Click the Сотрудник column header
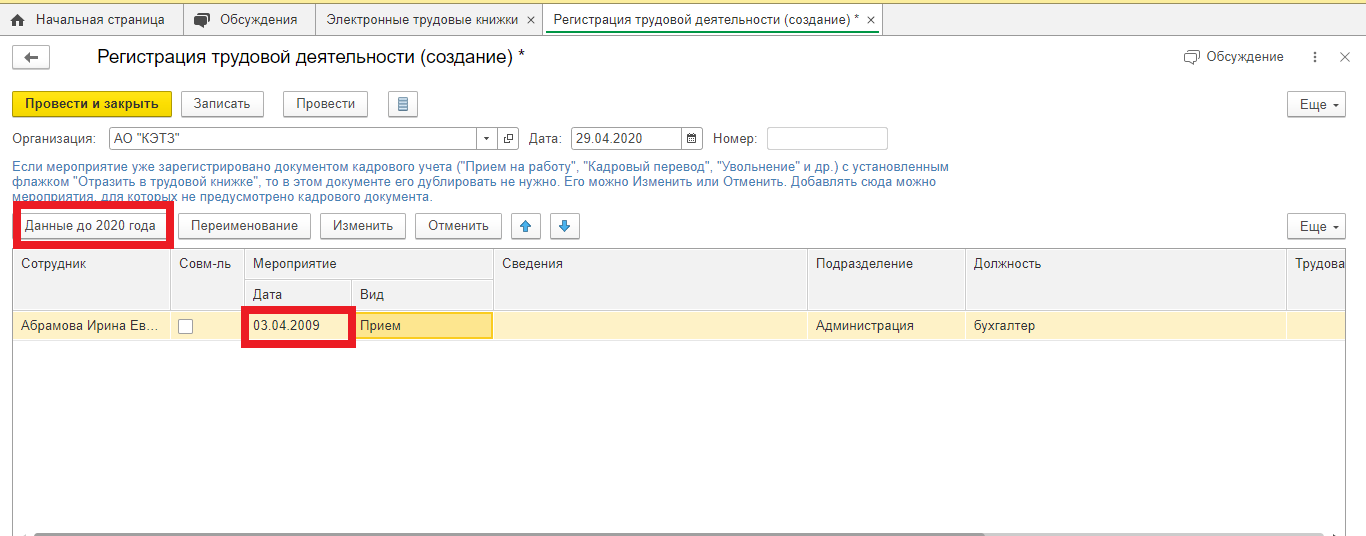Viewport: 1366px width, 536px height. (x=91, y=279)
